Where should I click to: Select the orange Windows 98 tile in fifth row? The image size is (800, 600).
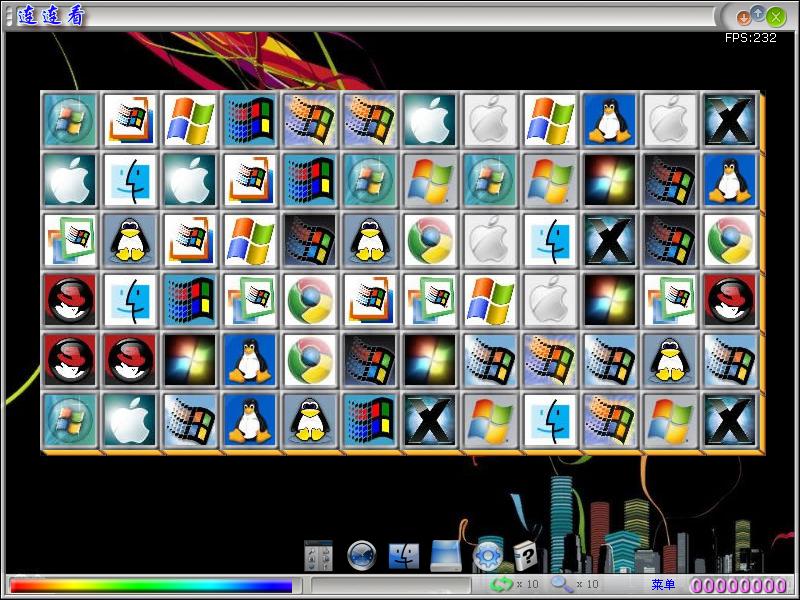(550, 360)
